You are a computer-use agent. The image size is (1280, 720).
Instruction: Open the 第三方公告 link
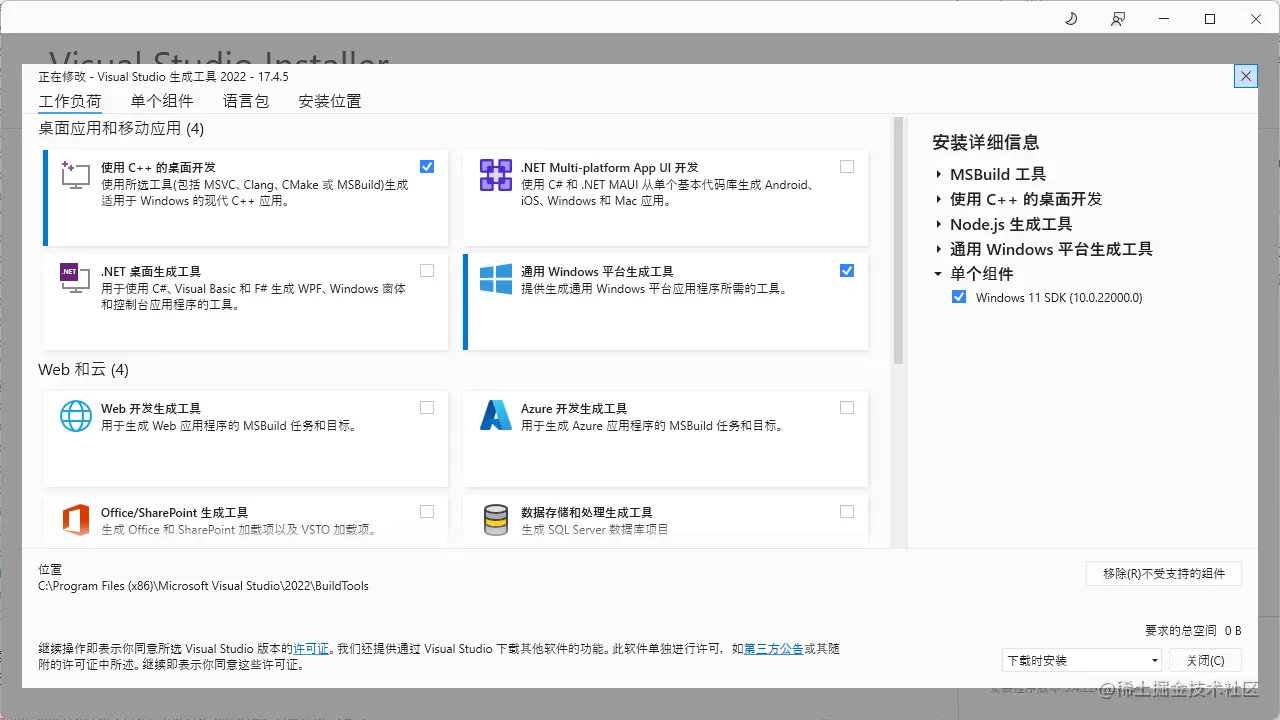click(x=774, y=649)
